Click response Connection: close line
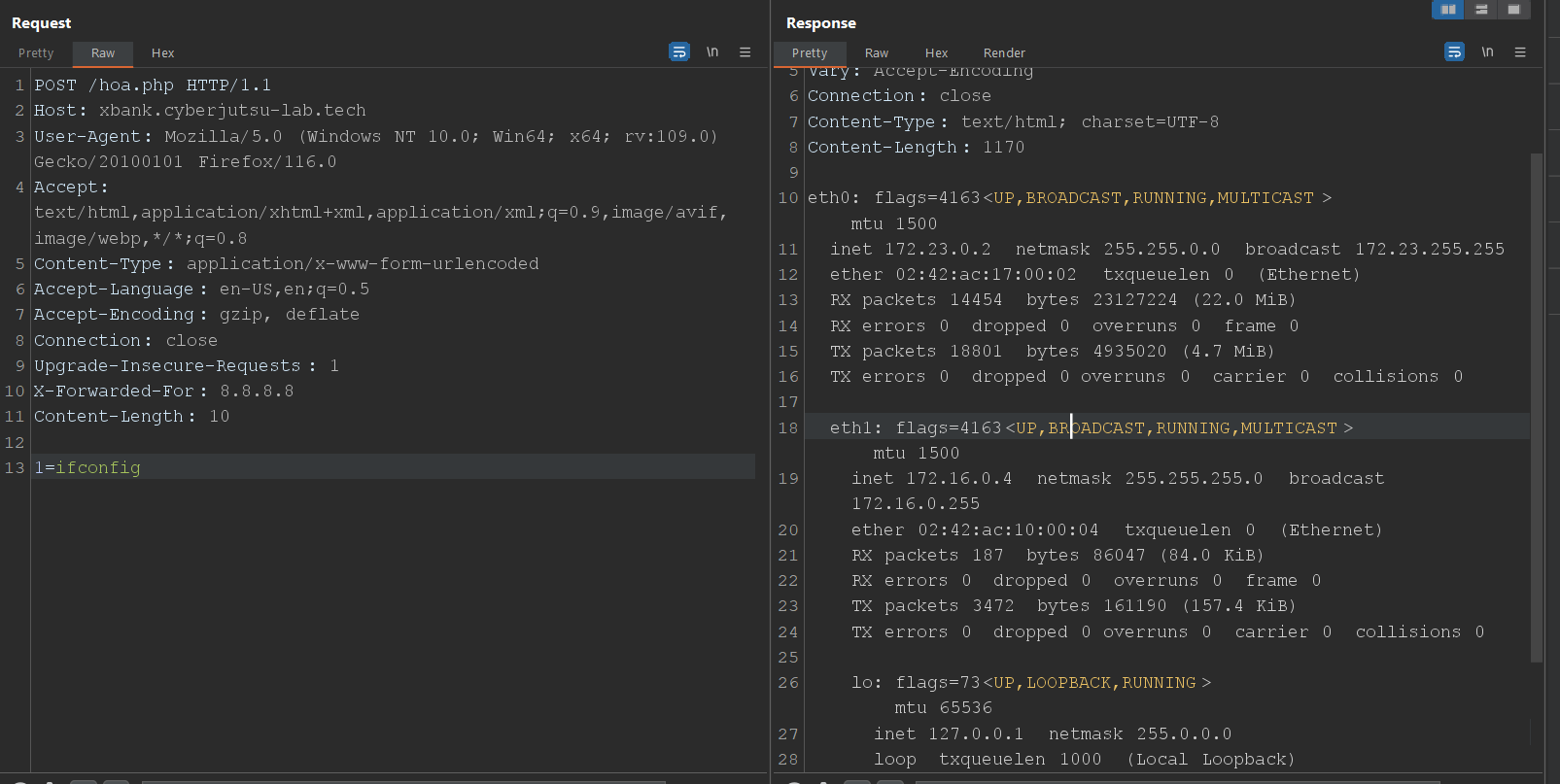Viewport: 1560px width, 784px height. pyautogui.click(x=899, y=95)
